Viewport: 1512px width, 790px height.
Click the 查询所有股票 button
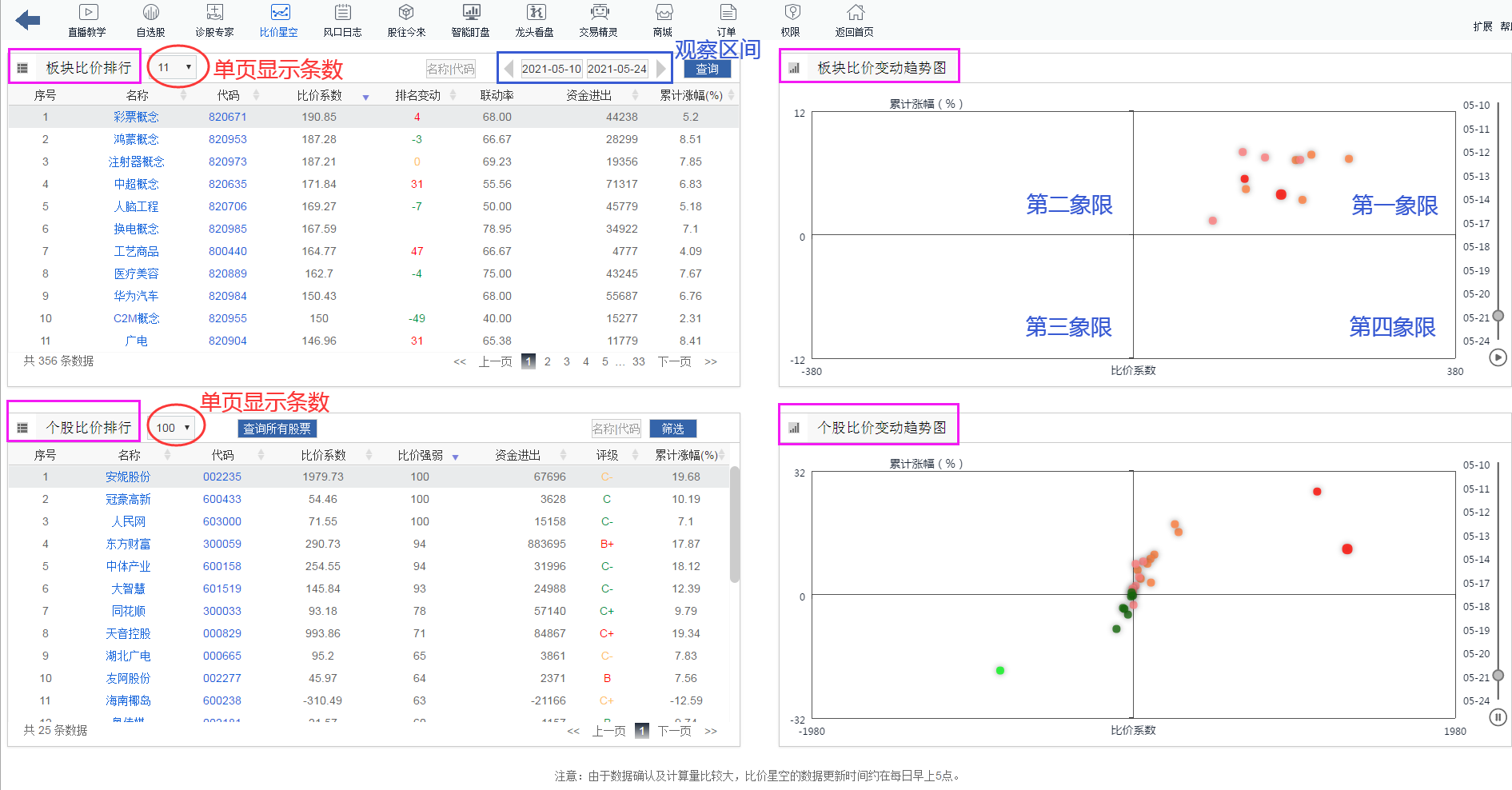[277, 429]
